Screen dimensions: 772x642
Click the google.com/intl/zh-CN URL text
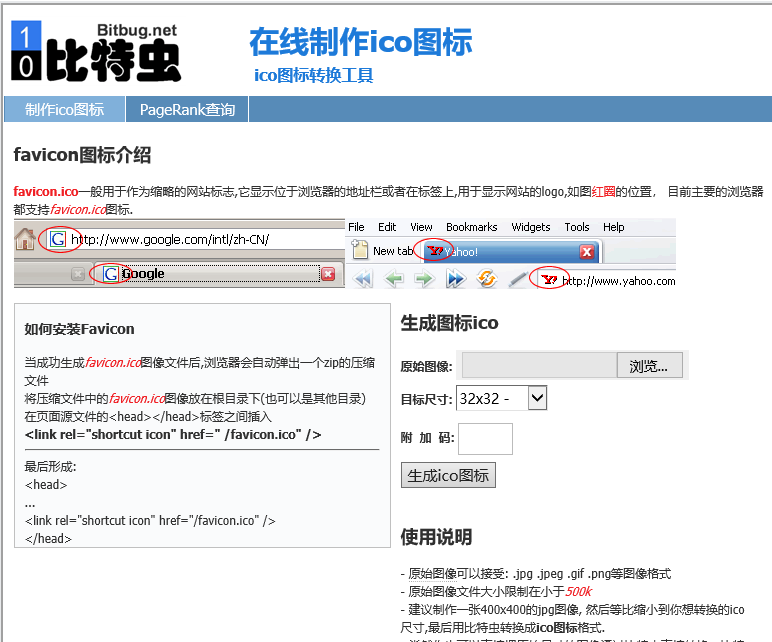click(x=170, y=240)
